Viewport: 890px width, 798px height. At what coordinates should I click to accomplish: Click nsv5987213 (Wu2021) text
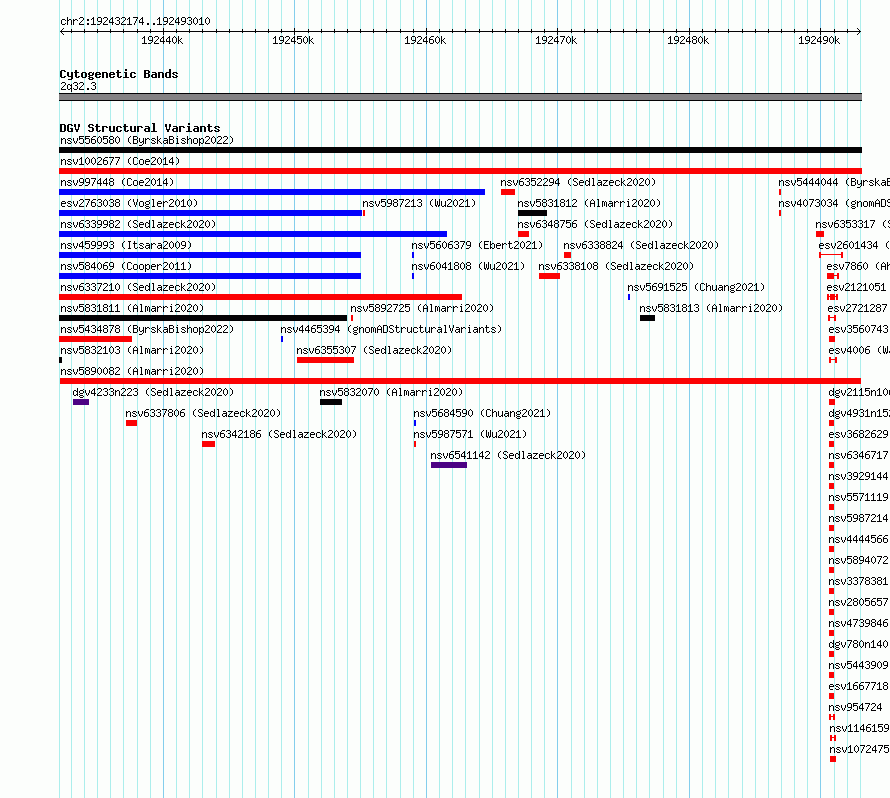(419, 203)
